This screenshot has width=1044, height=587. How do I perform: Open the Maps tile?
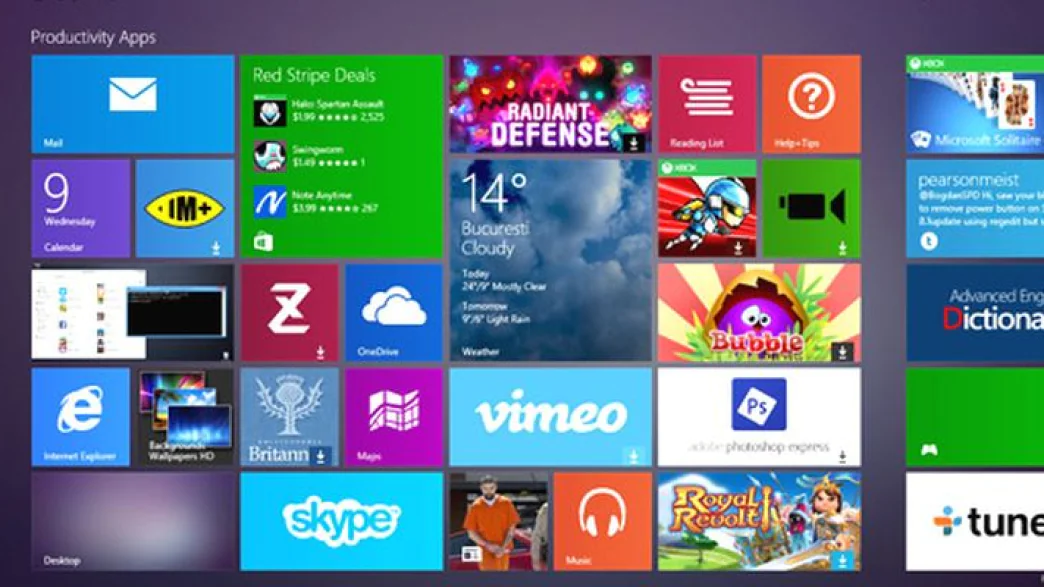click(x=393, y=417)
